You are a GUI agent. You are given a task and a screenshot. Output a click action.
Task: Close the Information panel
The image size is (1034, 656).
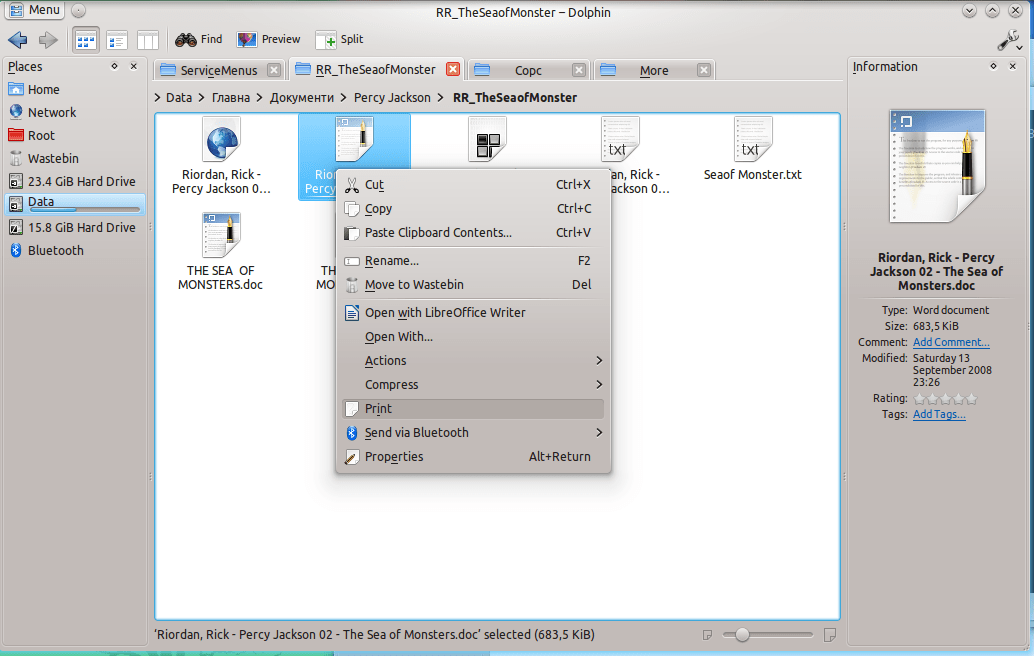1013,67
